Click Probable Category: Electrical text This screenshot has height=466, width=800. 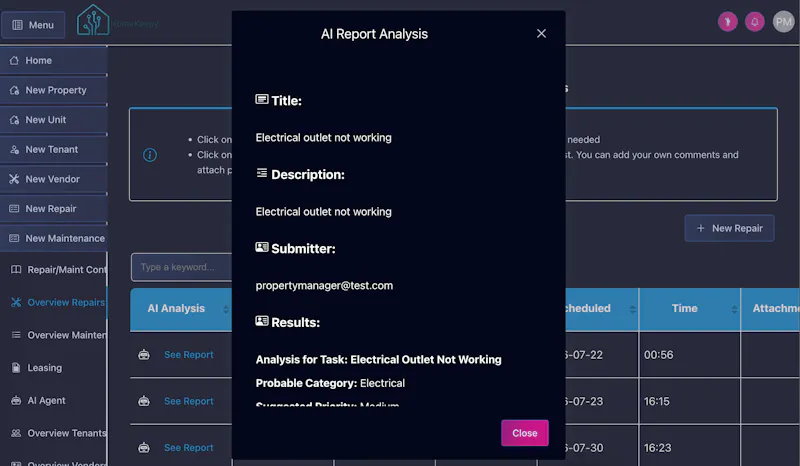[x=330, y=383]
